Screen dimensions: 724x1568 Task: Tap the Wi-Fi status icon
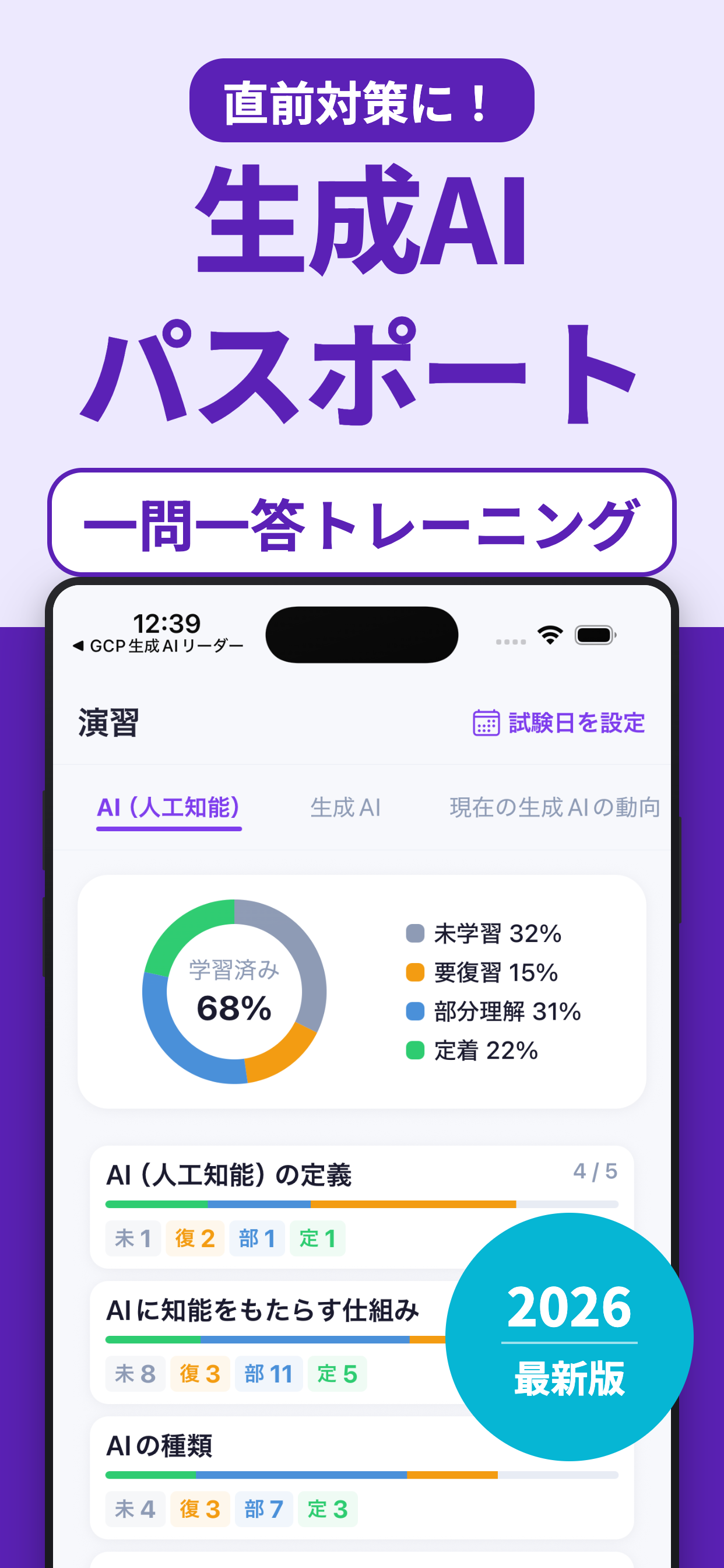(x=550, y=635)
